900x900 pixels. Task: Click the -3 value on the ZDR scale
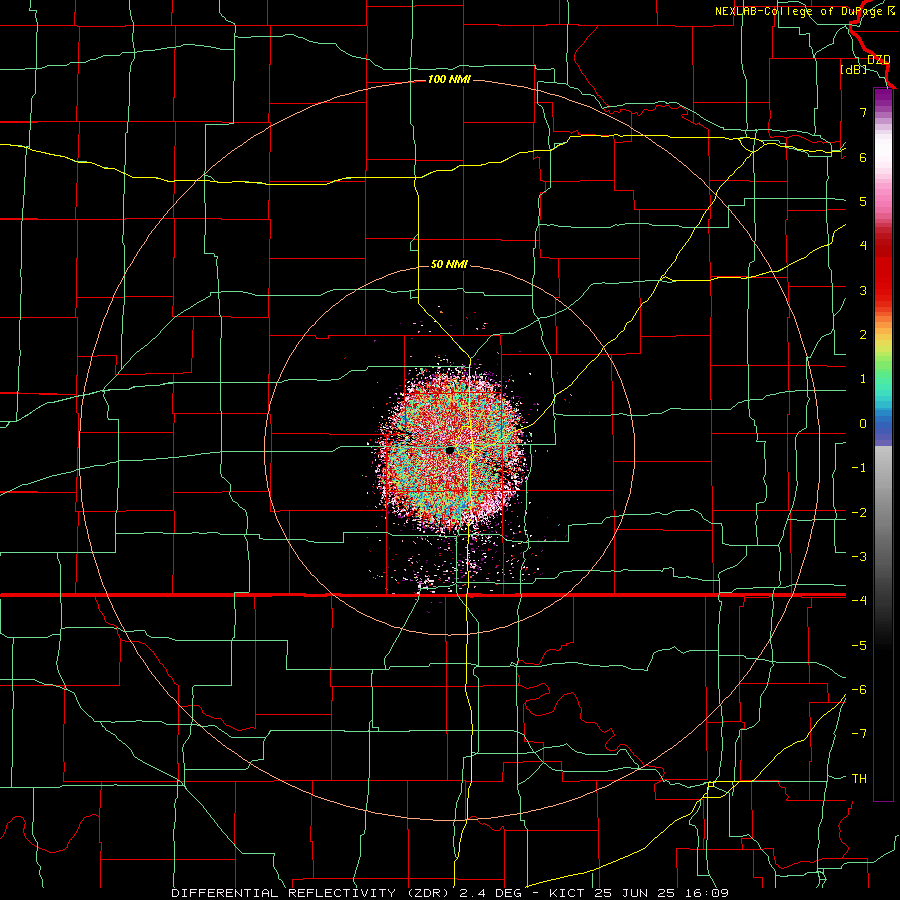tap(859, 557)
